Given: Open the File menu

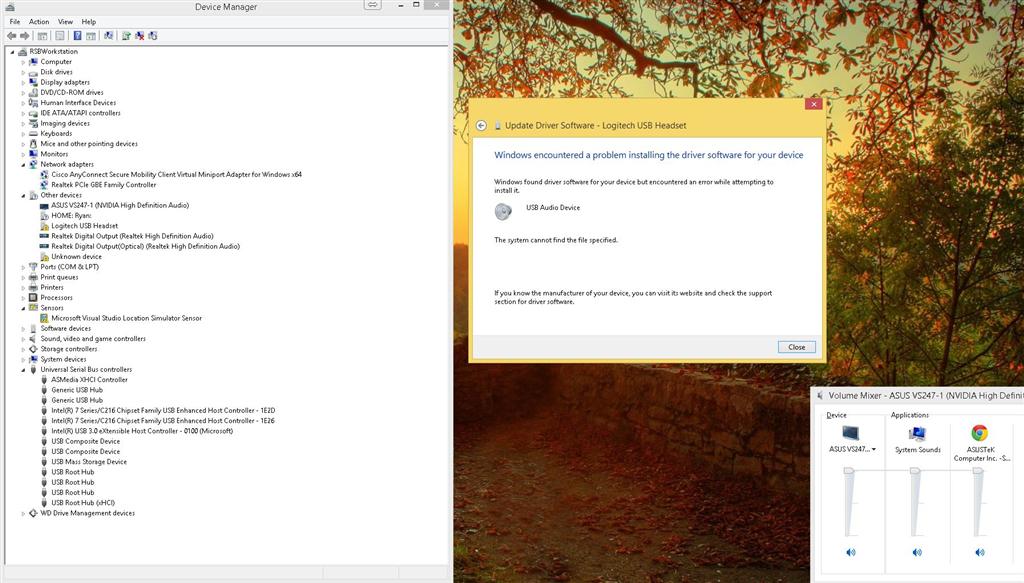Looking at the screenshot, I should tap(14, 22).
